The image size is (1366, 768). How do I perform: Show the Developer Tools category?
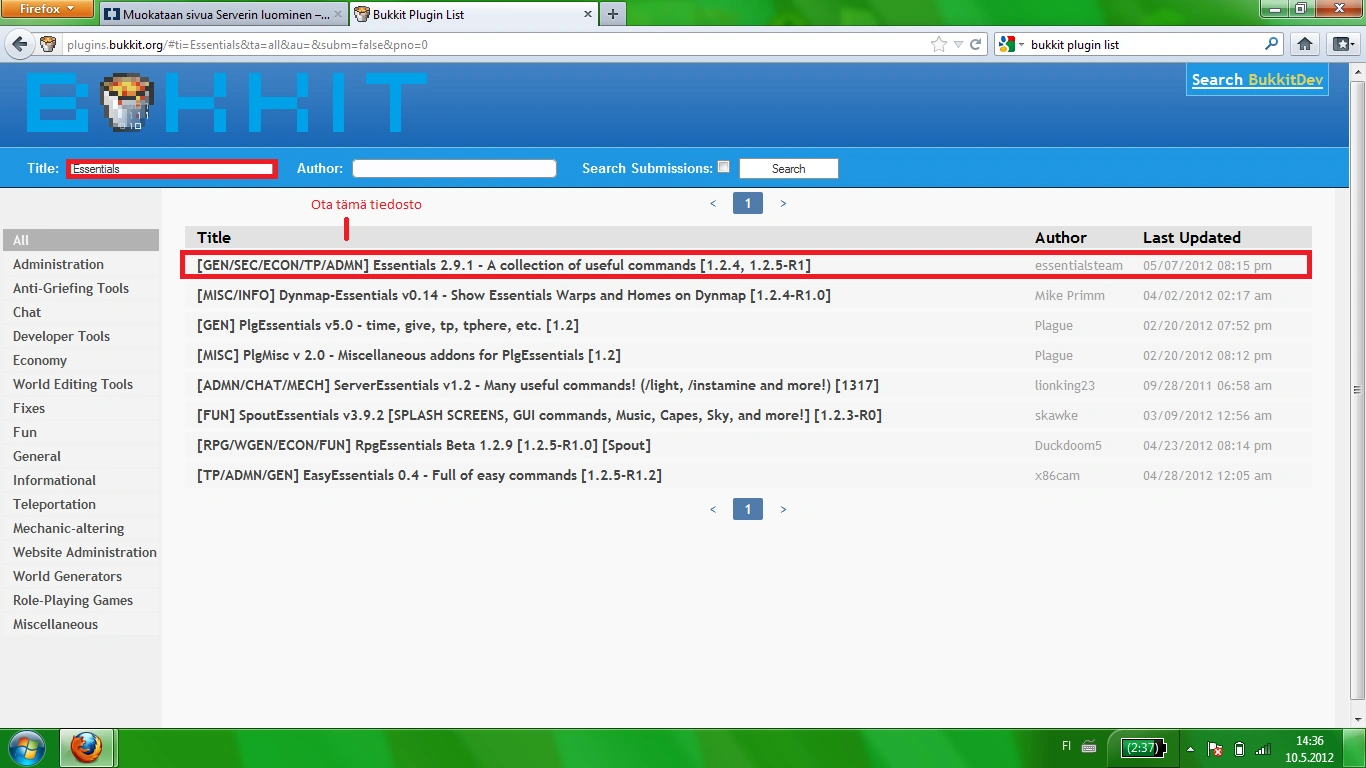pos(81,336)
